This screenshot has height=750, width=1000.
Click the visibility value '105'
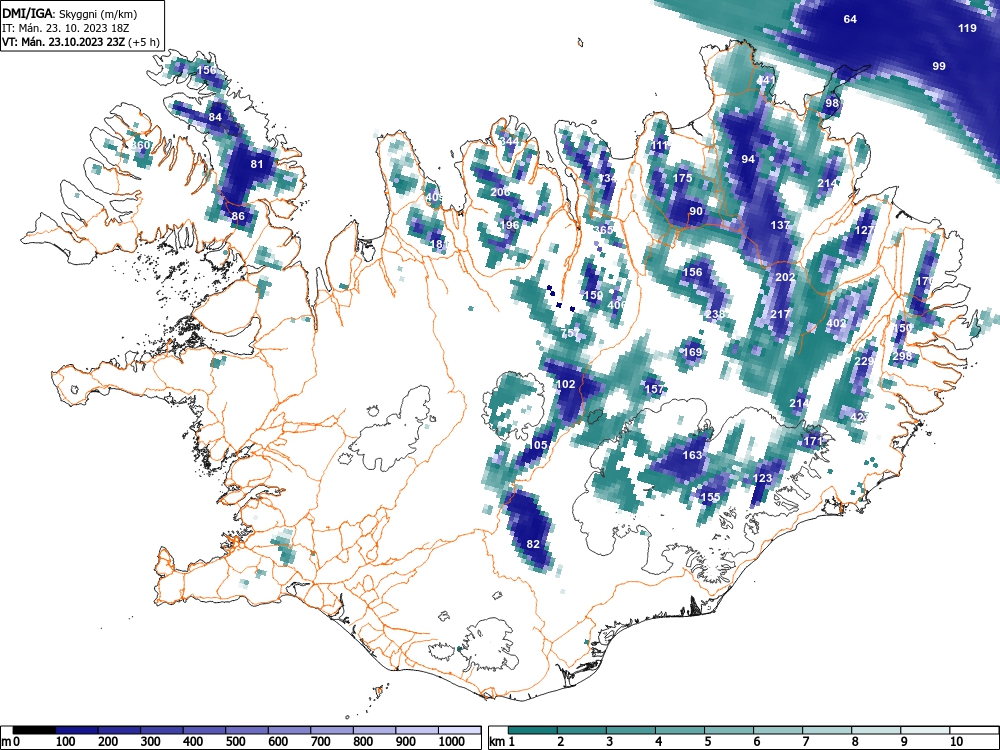[x=538, y=445]
